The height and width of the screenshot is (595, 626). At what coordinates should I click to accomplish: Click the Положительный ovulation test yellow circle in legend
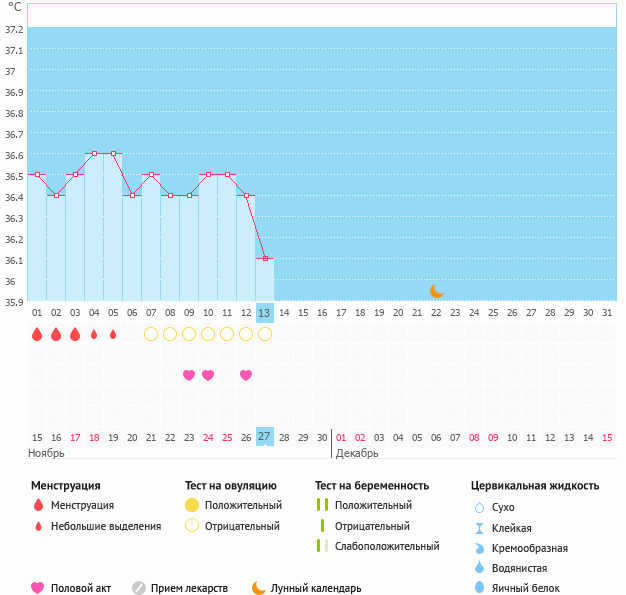(x=193, y=506)
